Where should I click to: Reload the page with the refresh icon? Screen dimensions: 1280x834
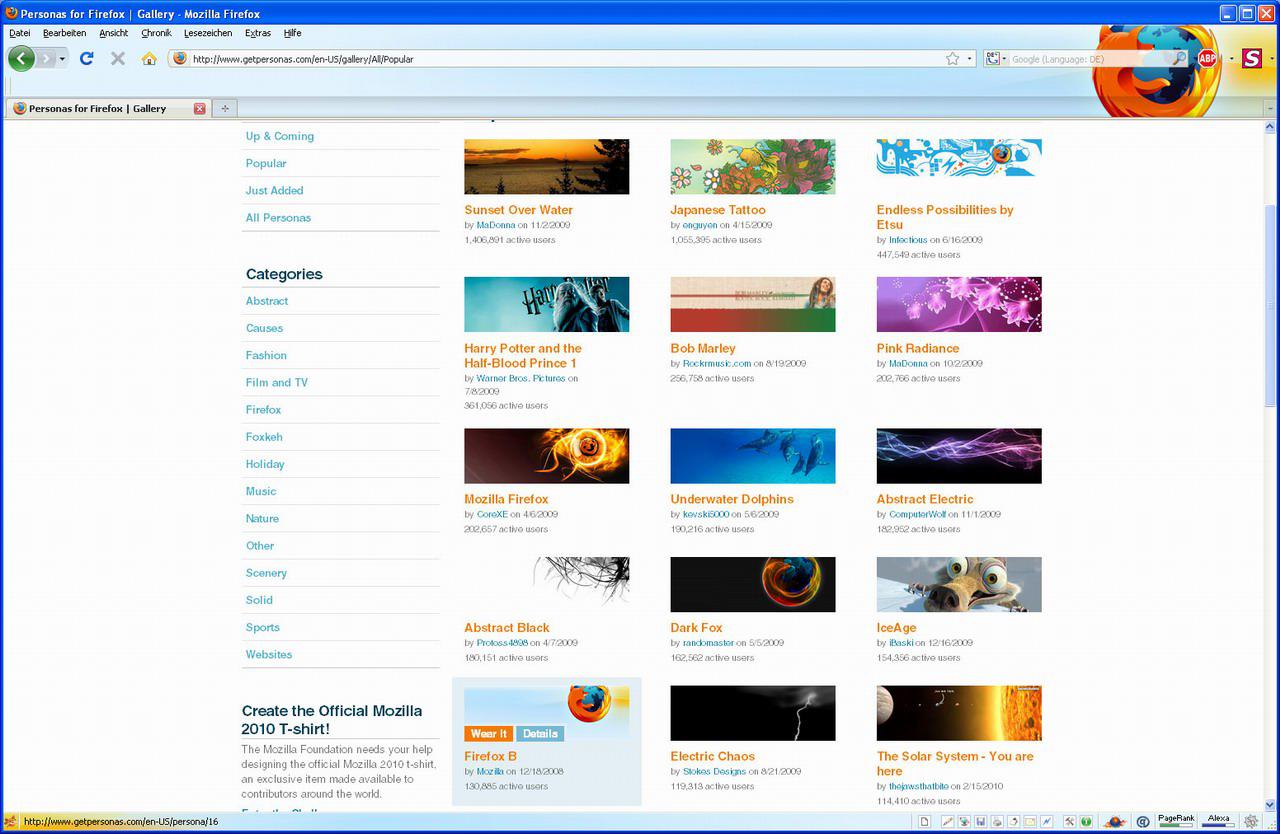click(86, 59)
